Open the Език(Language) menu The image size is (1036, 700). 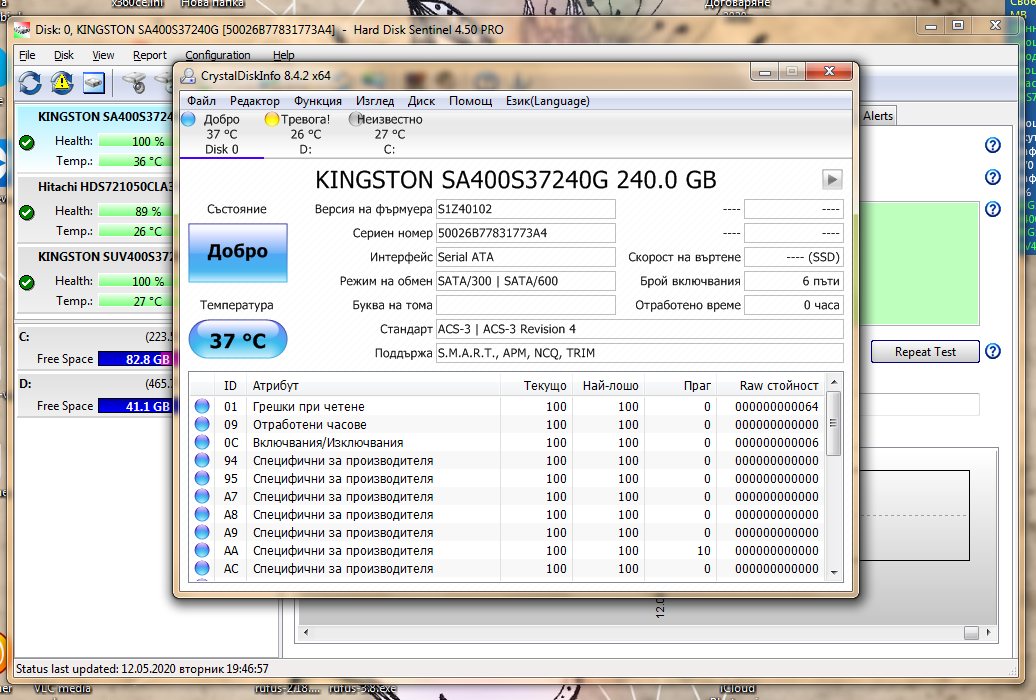pyautogui.click(x=548, y=100)
